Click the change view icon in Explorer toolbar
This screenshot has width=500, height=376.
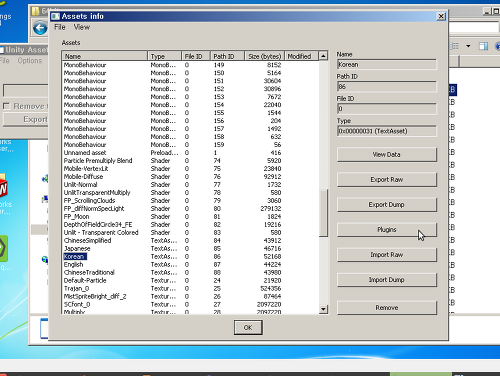(x=455, y=46)
